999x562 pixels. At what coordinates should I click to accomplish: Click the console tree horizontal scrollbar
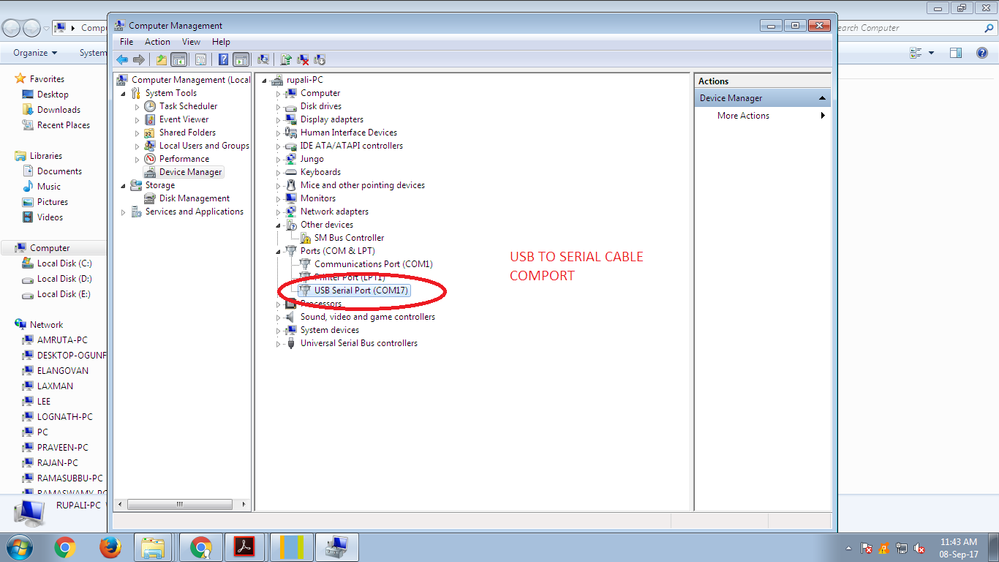click(180, 504)
